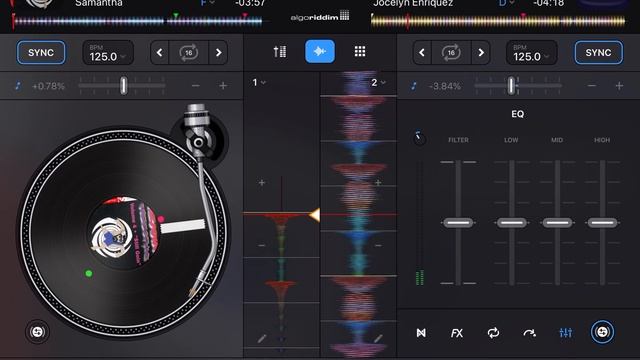
Task: Adjust the HIGH EQ fader
Action: (602, 222)
